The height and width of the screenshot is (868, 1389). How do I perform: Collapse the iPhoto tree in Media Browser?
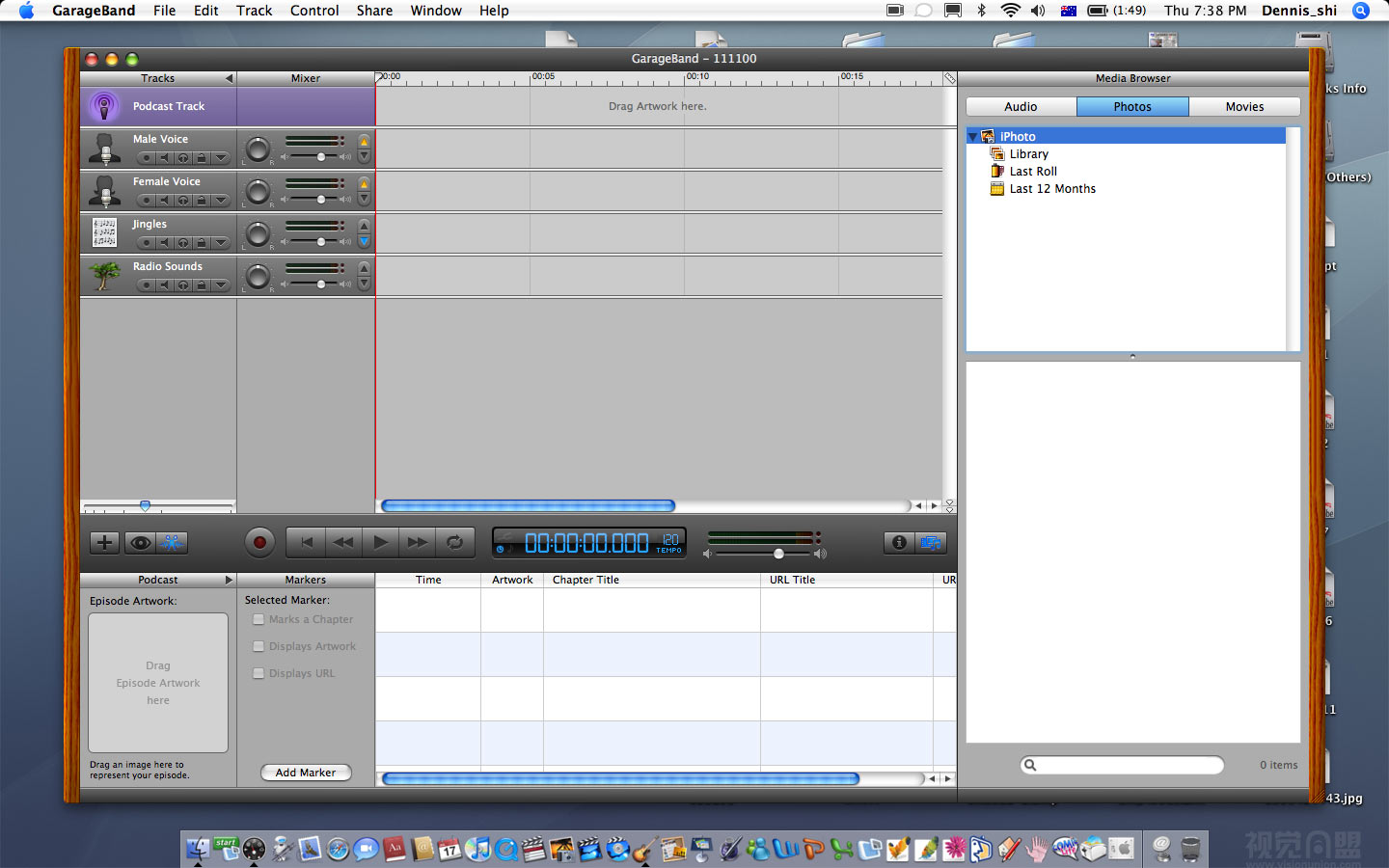click(x=972, y=136)
